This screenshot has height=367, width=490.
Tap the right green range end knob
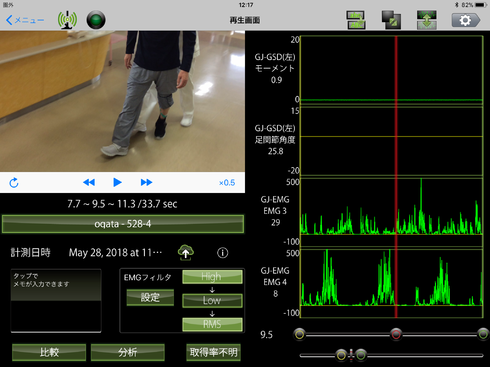pyautogui.click(x=483, y=334)
